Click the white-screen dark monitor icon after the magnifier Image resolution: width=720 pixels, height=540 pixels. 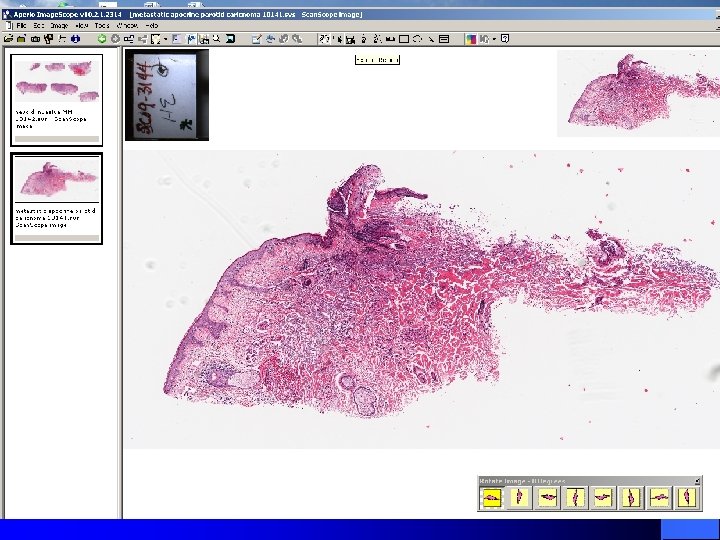click(230, 39)
